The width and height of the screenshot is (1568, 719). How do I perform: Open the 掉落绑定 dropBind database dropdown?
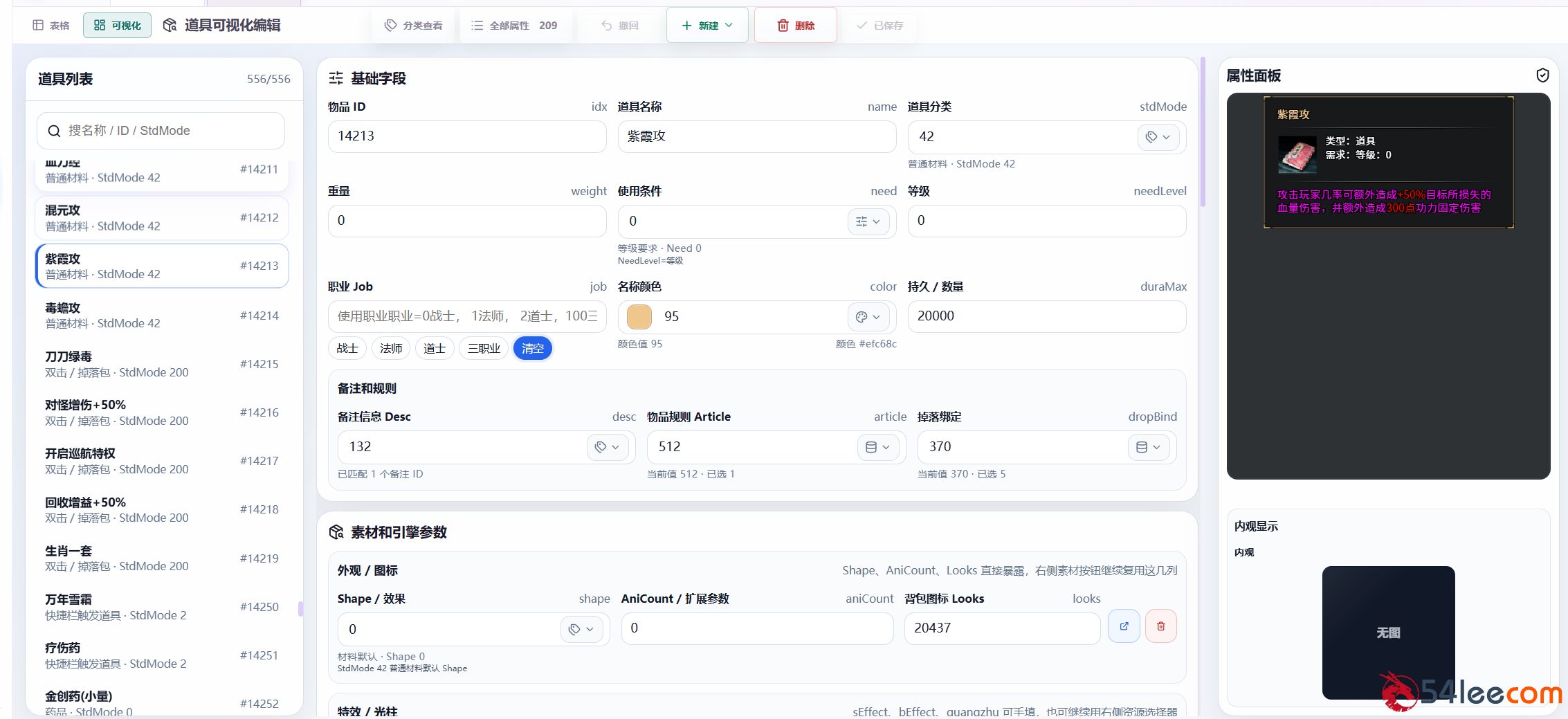(x=1148, y=447)
